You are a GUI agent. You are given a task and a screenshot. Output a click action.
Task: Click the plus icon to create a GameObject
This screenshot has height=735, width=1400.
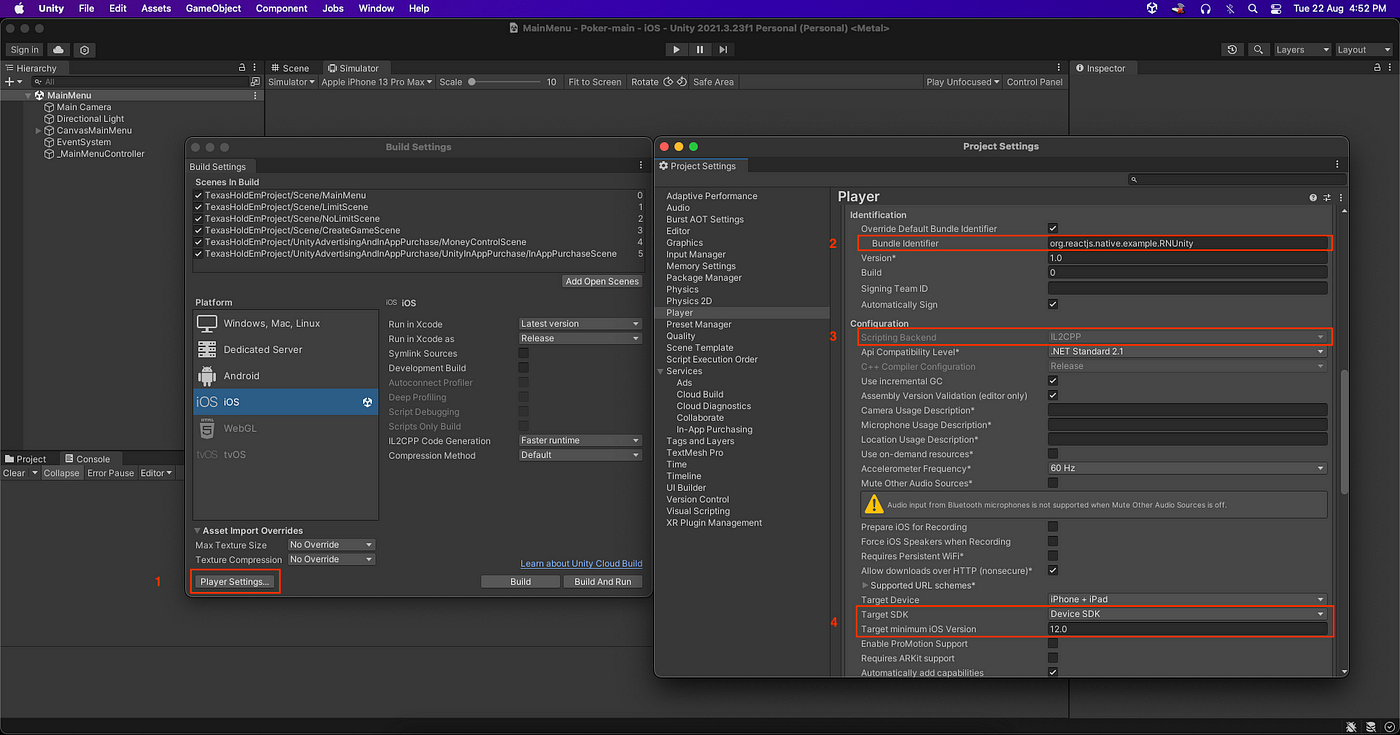(10, 82)
